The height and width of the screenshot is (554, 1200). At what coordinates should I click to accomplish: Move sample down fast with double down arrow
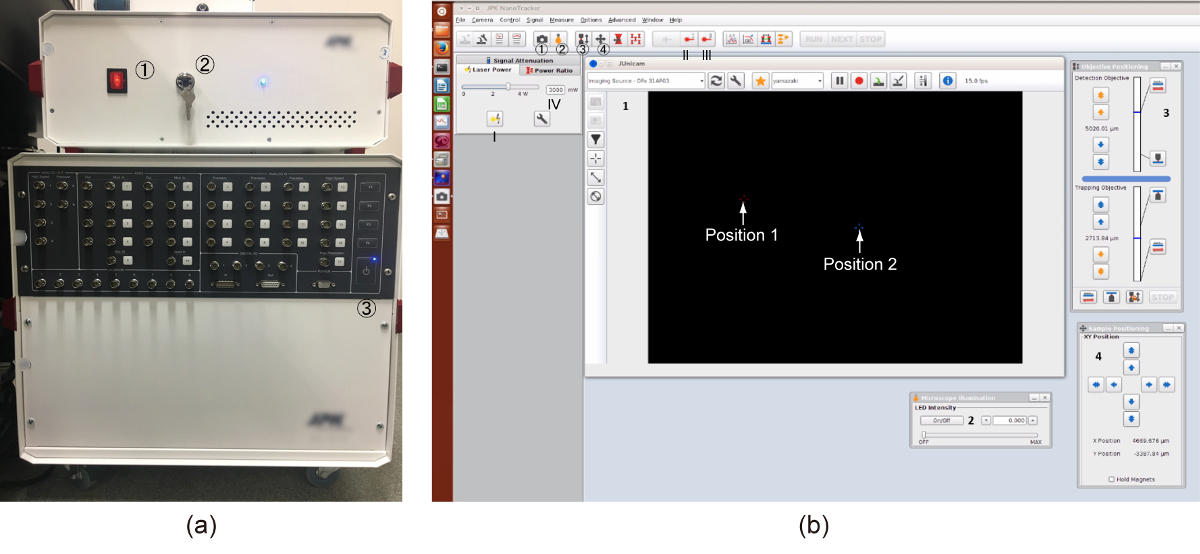(1131, 418)
